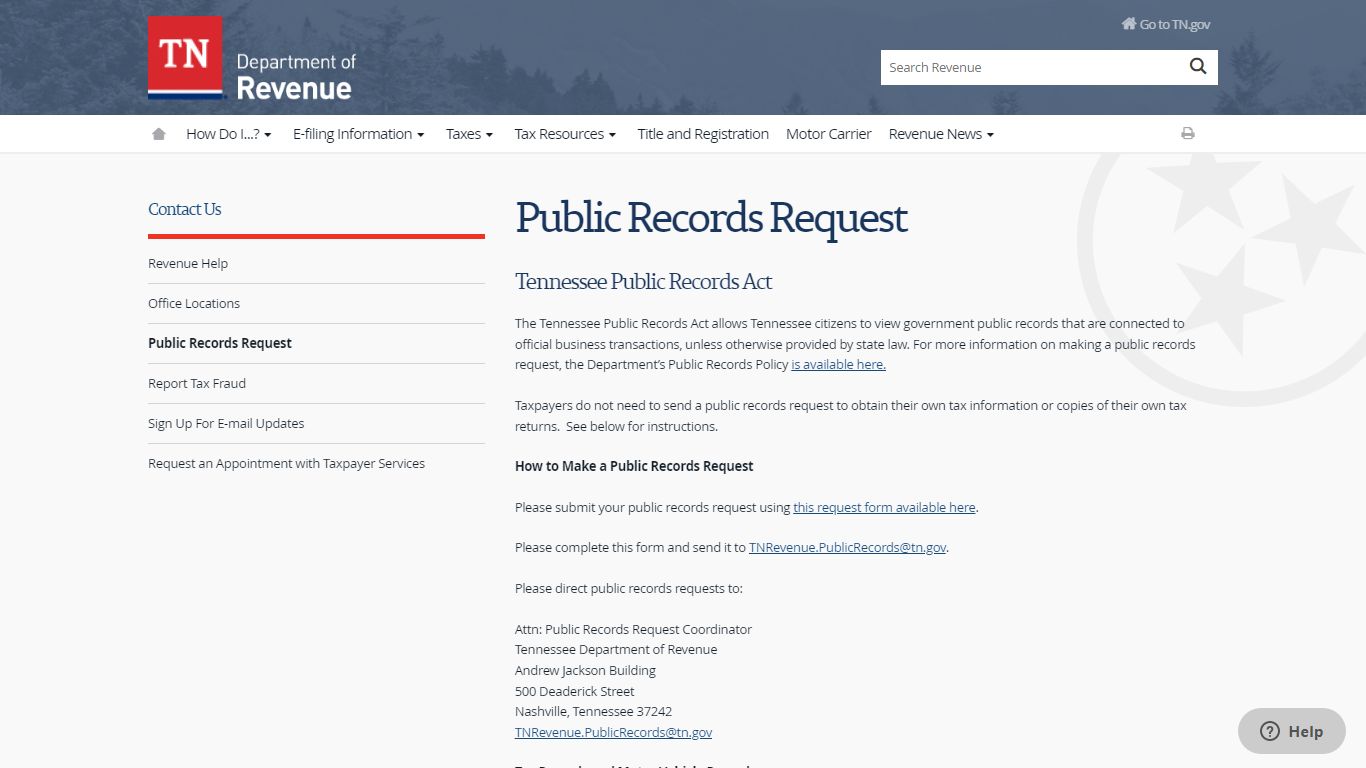Open the Public Records Policy 'is available here' link

point(838,365)
